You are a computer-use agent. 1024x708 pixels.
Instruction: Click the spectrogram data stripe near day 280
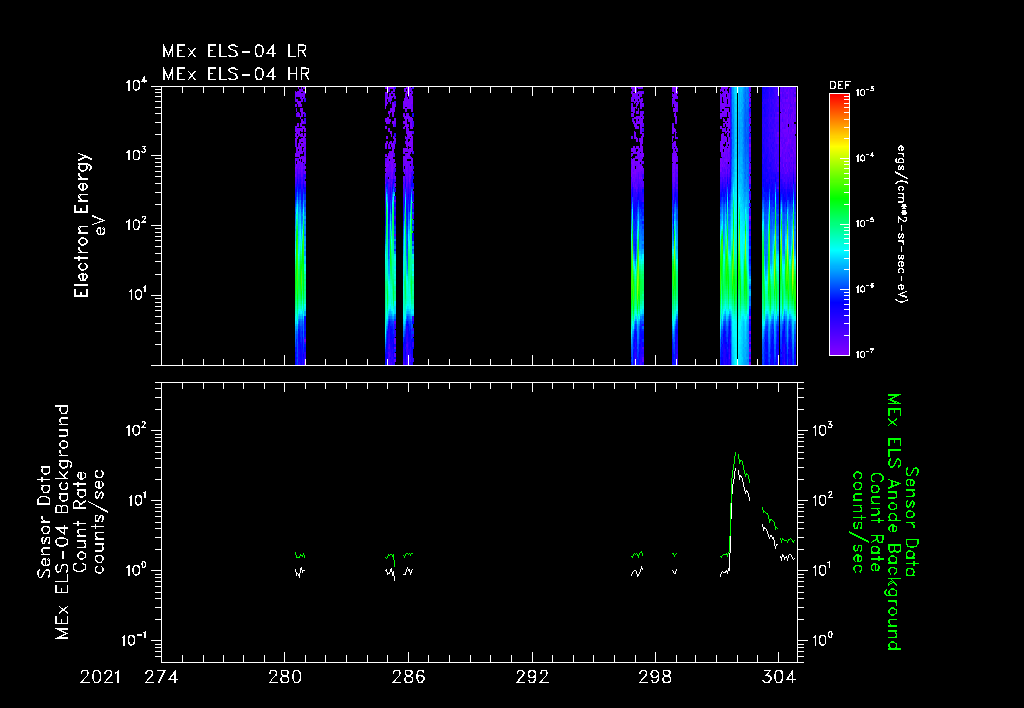[x=300, y=225]
